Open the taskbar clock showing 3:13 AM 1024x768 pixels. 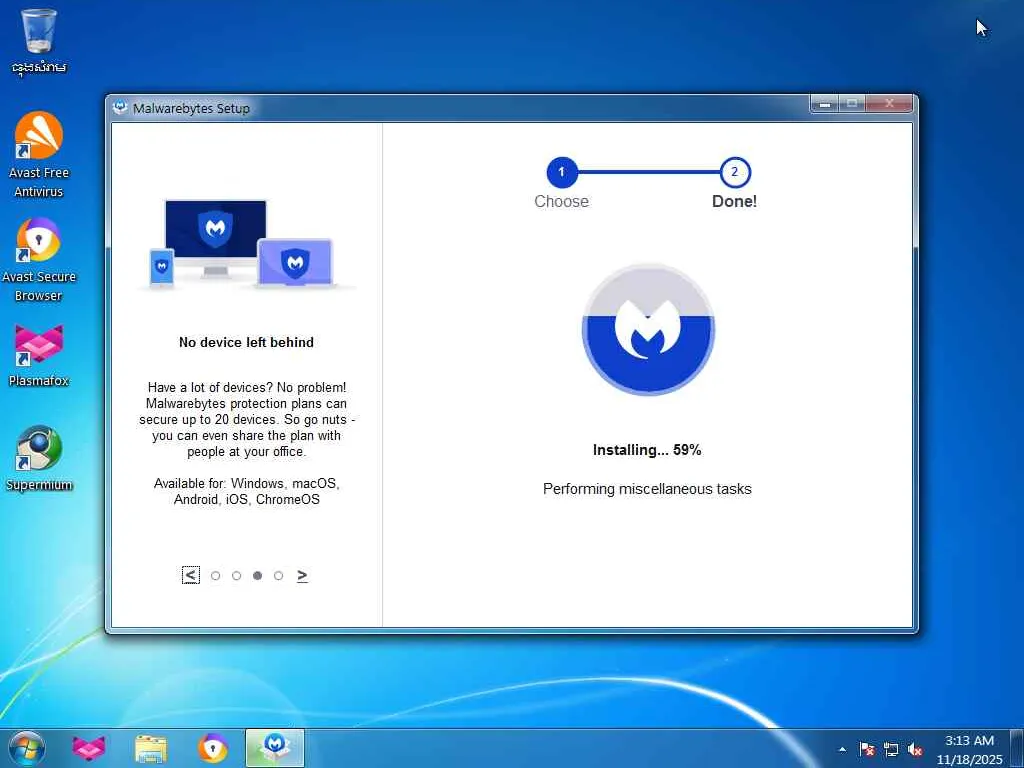coord(969,750)
